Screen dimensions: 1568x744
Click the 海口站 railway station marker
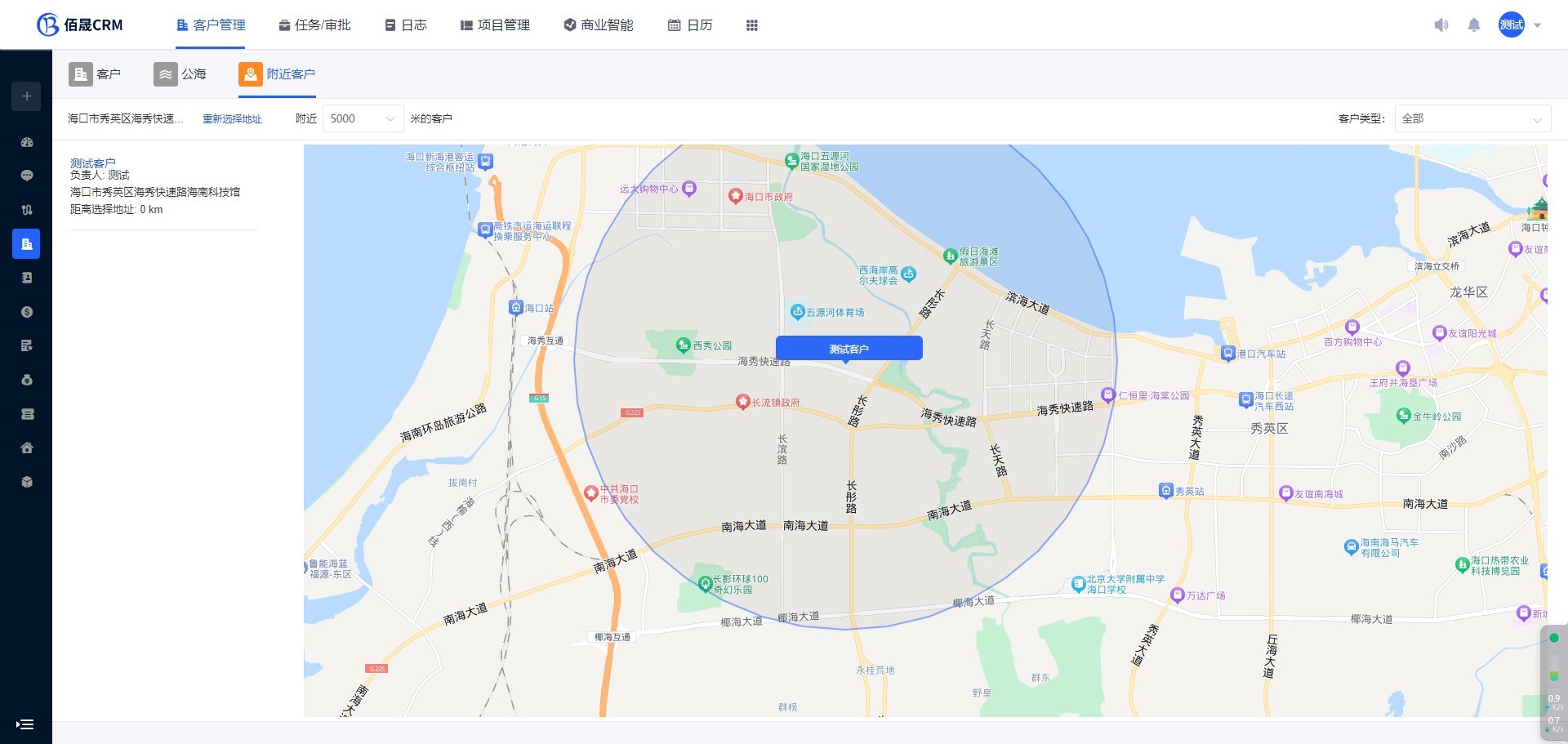pos(515,308)
